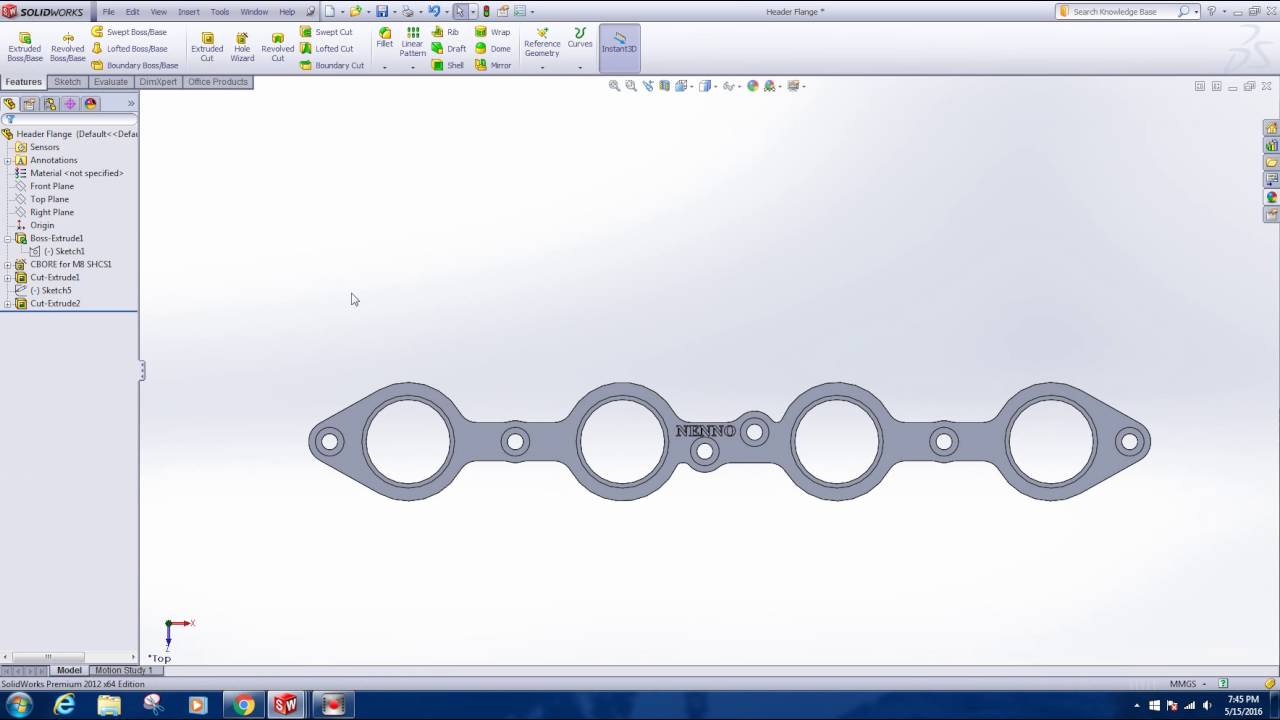
Task: Click the Rebuild traffic light icon
Action: 486,12
